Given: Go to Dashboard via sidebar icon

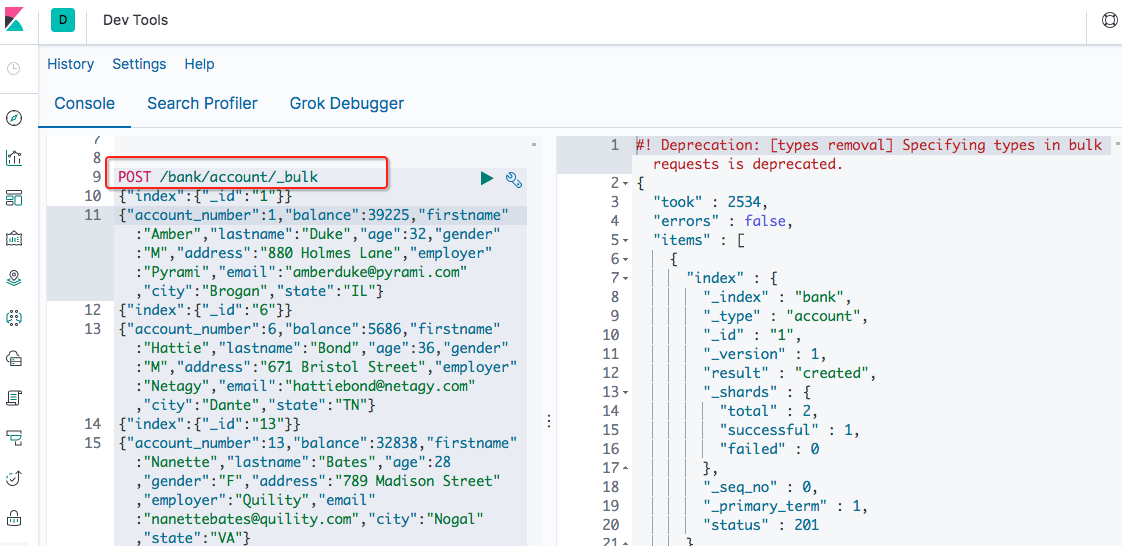Looking at the screenshot, I should pyautogui.click(x=14, y=198).
